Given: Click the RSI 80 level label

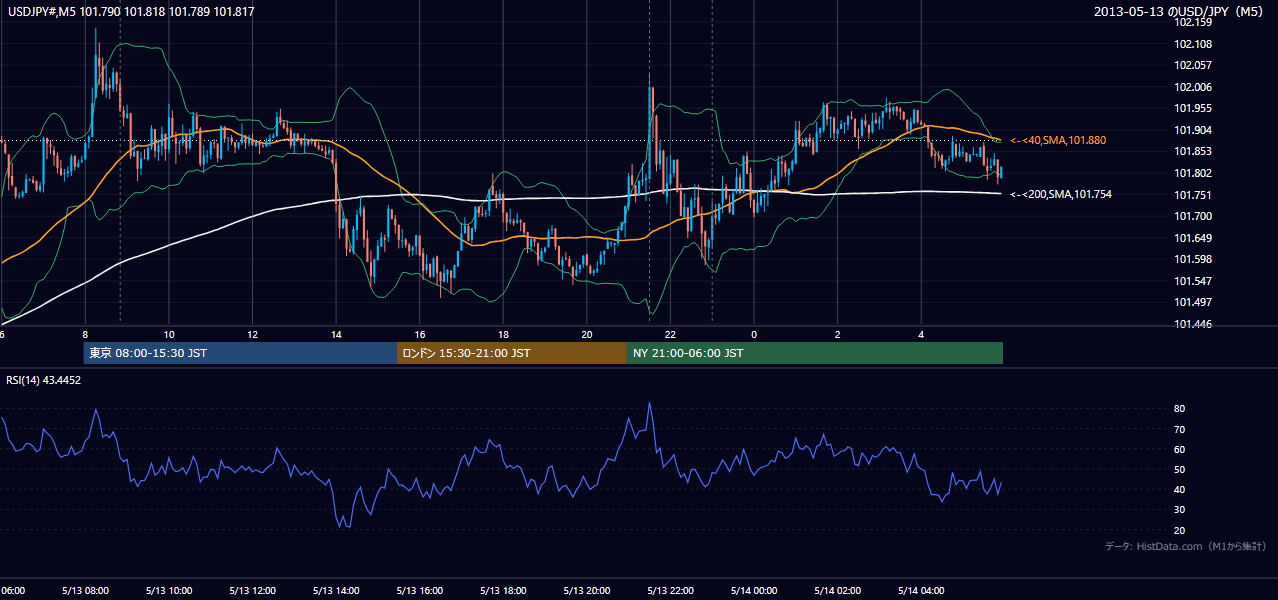Looking at the screenshot, I should [x=1179, y=409].
